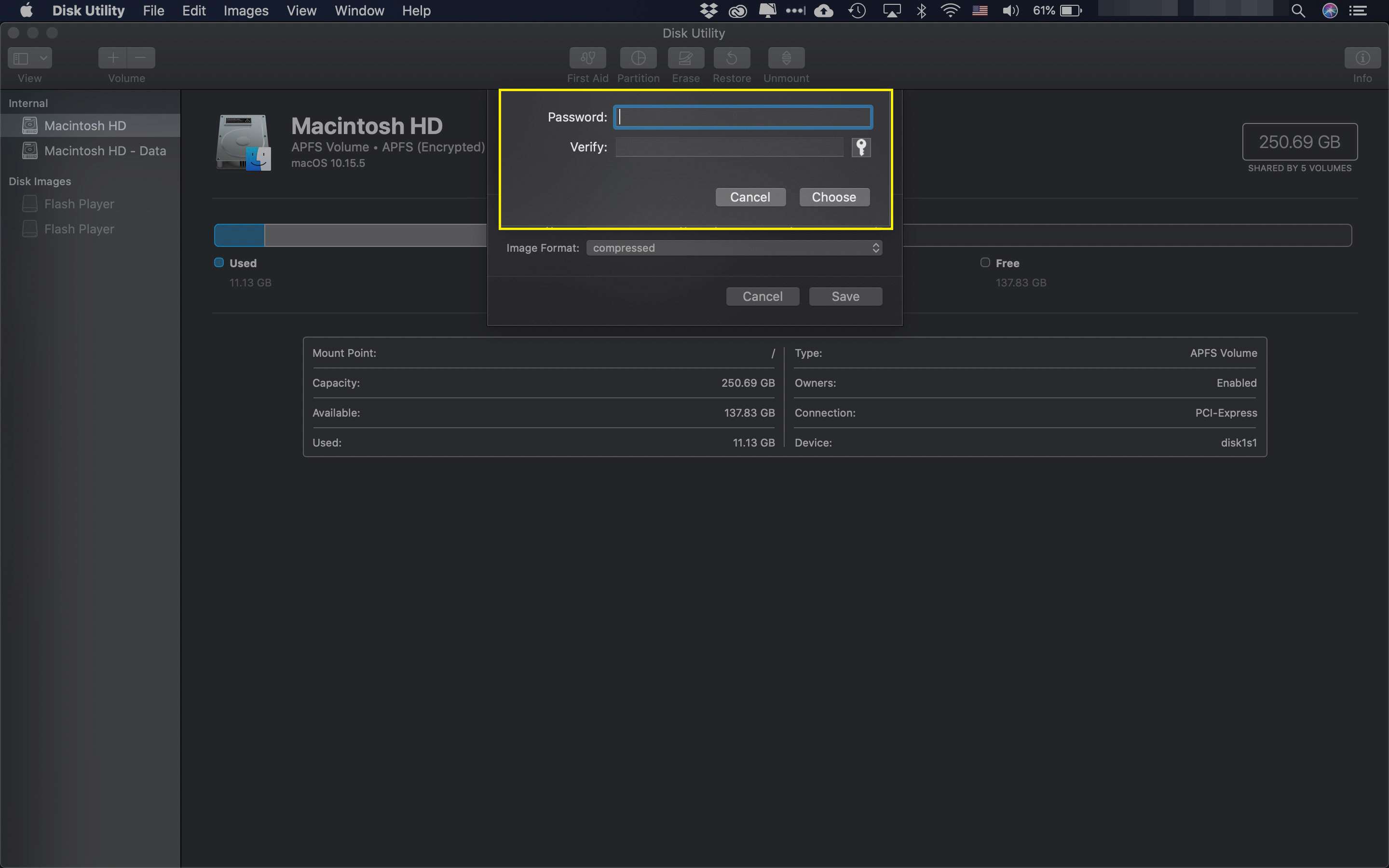
Task: Open the Apple menu
Action: 27,10
